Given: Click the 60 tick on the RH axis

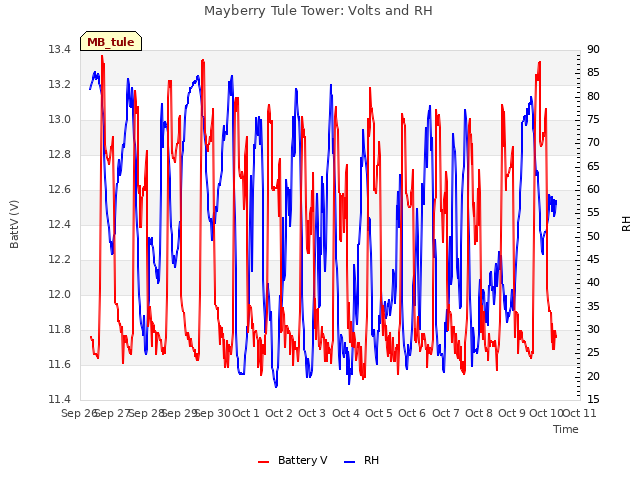Looking at the screenshot, I should (593, 190).
